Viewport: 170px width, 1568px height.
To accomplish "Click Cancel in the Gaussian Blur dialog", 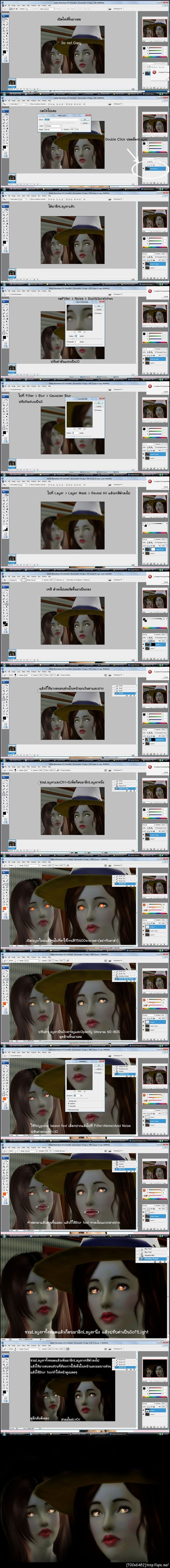I will pos(99,407).
